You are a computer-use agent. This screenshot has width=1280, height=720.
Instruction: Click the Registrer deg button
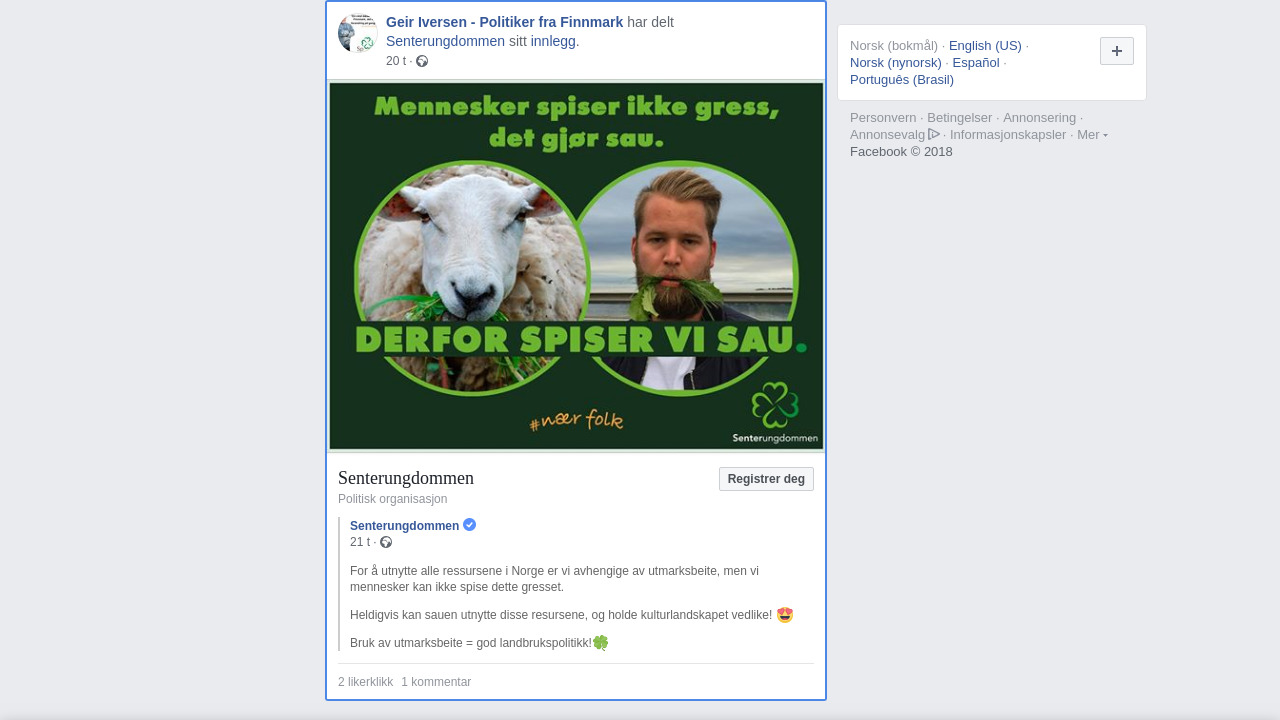click(766, 479)
